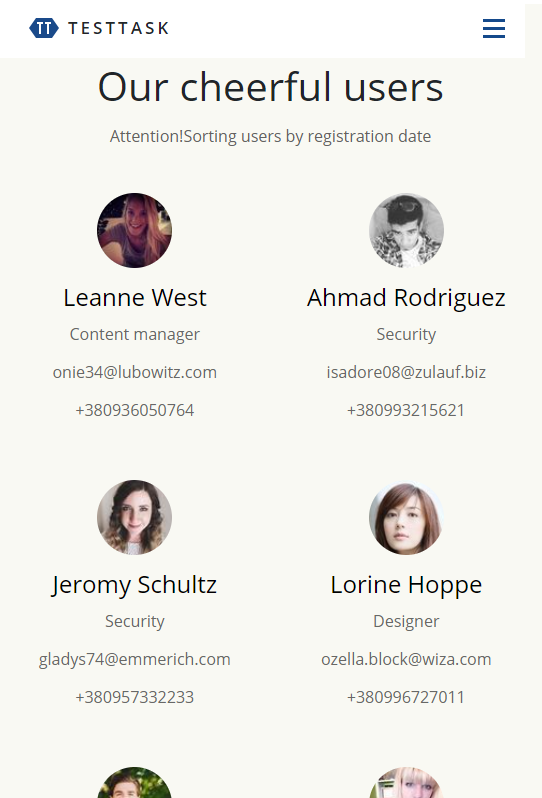Select Jeromy Schultz's avatar photo
The image size is (542, 798).
pyautogui.click(x=134, y=517)
